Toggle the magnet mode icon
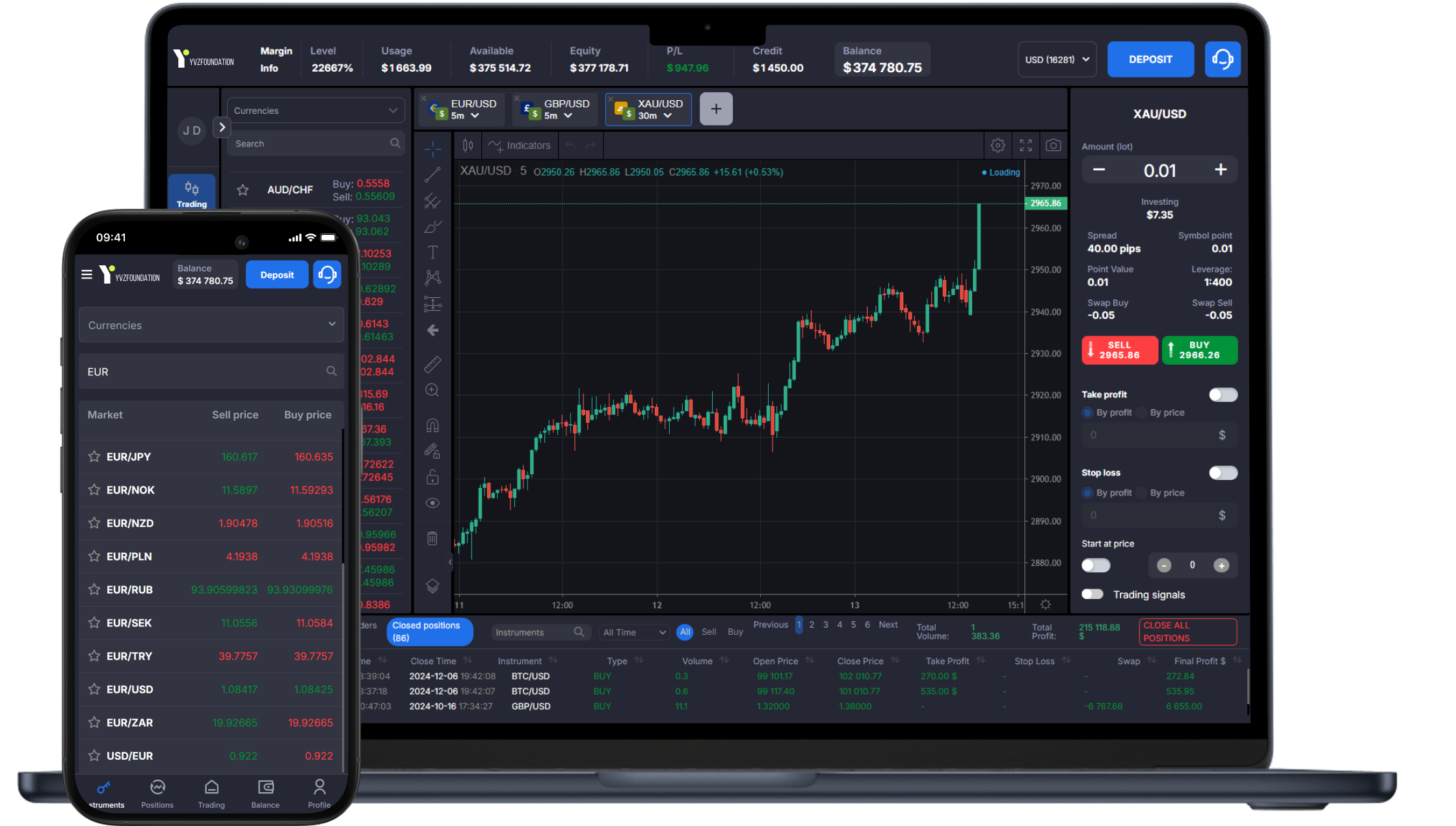The height and width of the screenshot is (826, 1456). click(432, 425)
